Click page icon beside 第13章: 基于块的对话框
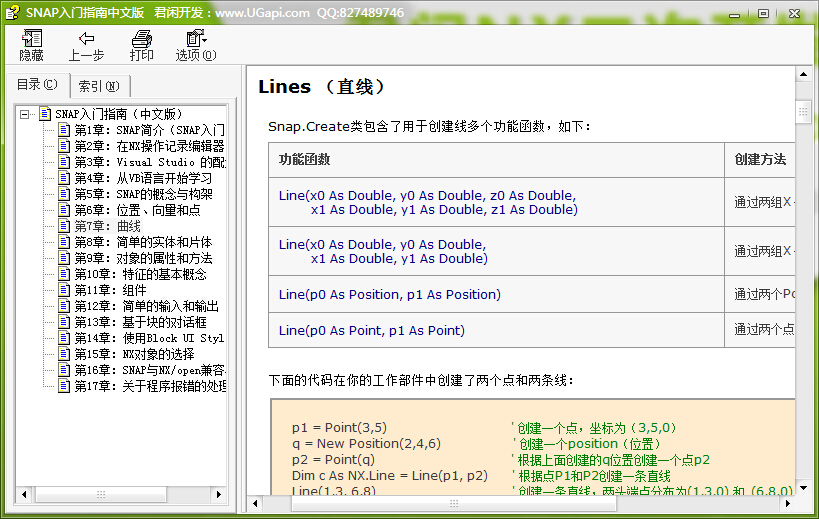Viewport: 819px width, 519px height. click(64, 322)
